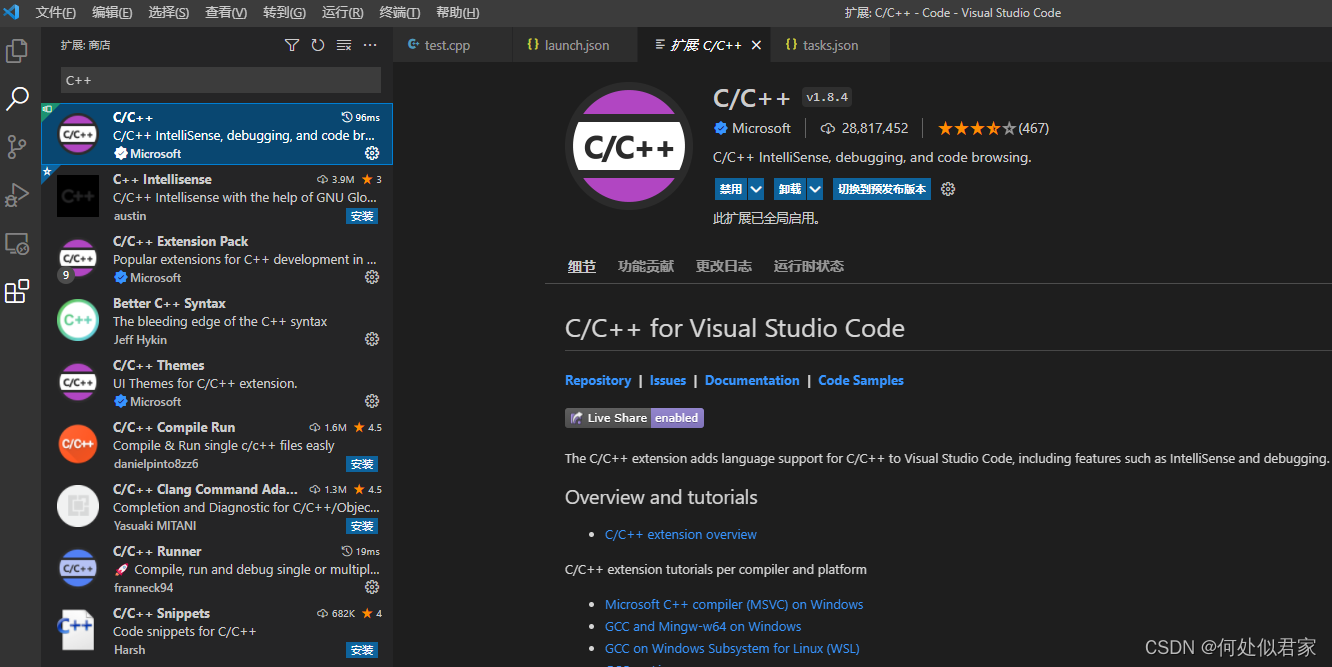
Task: Install C/C++ Compile Run extension
Action: (362, 464)
